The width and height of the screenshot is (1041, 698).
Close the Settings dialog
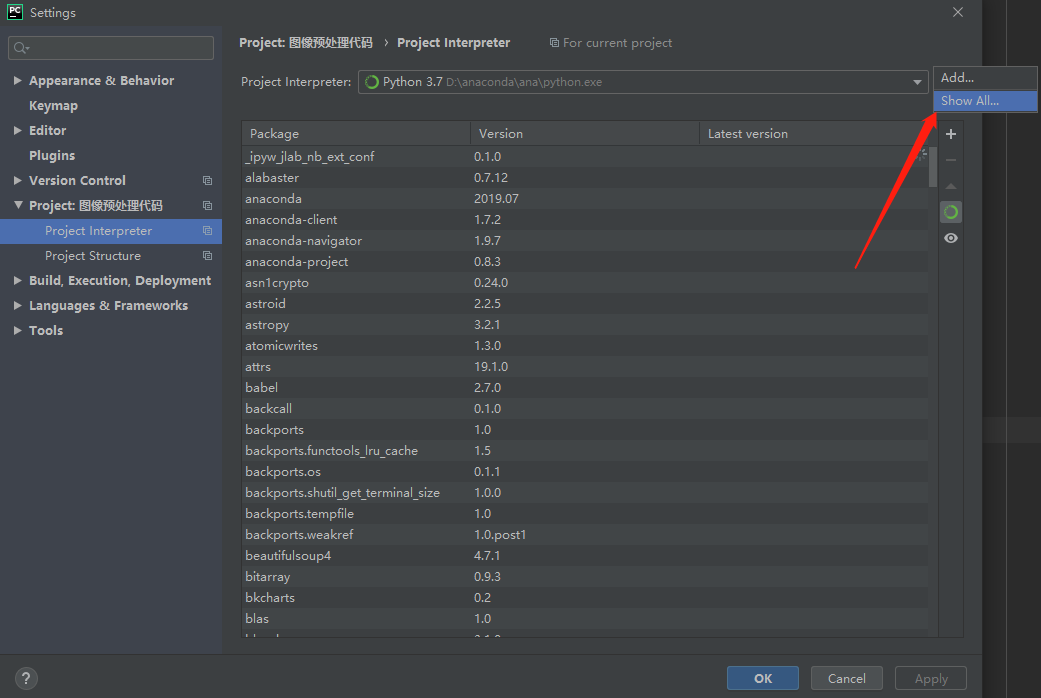point(957,12)
